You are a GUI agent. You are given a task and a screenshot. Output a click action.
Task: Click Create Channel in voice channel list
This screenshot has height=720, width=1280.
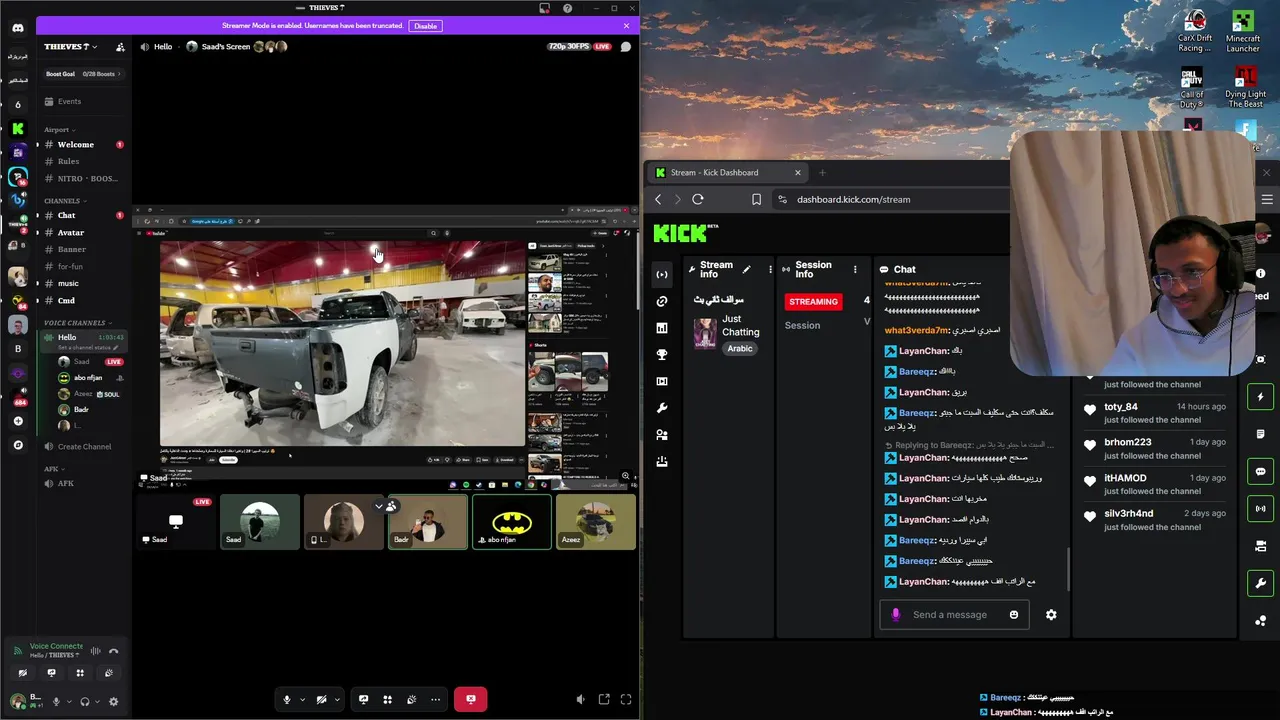click(84, 447)
